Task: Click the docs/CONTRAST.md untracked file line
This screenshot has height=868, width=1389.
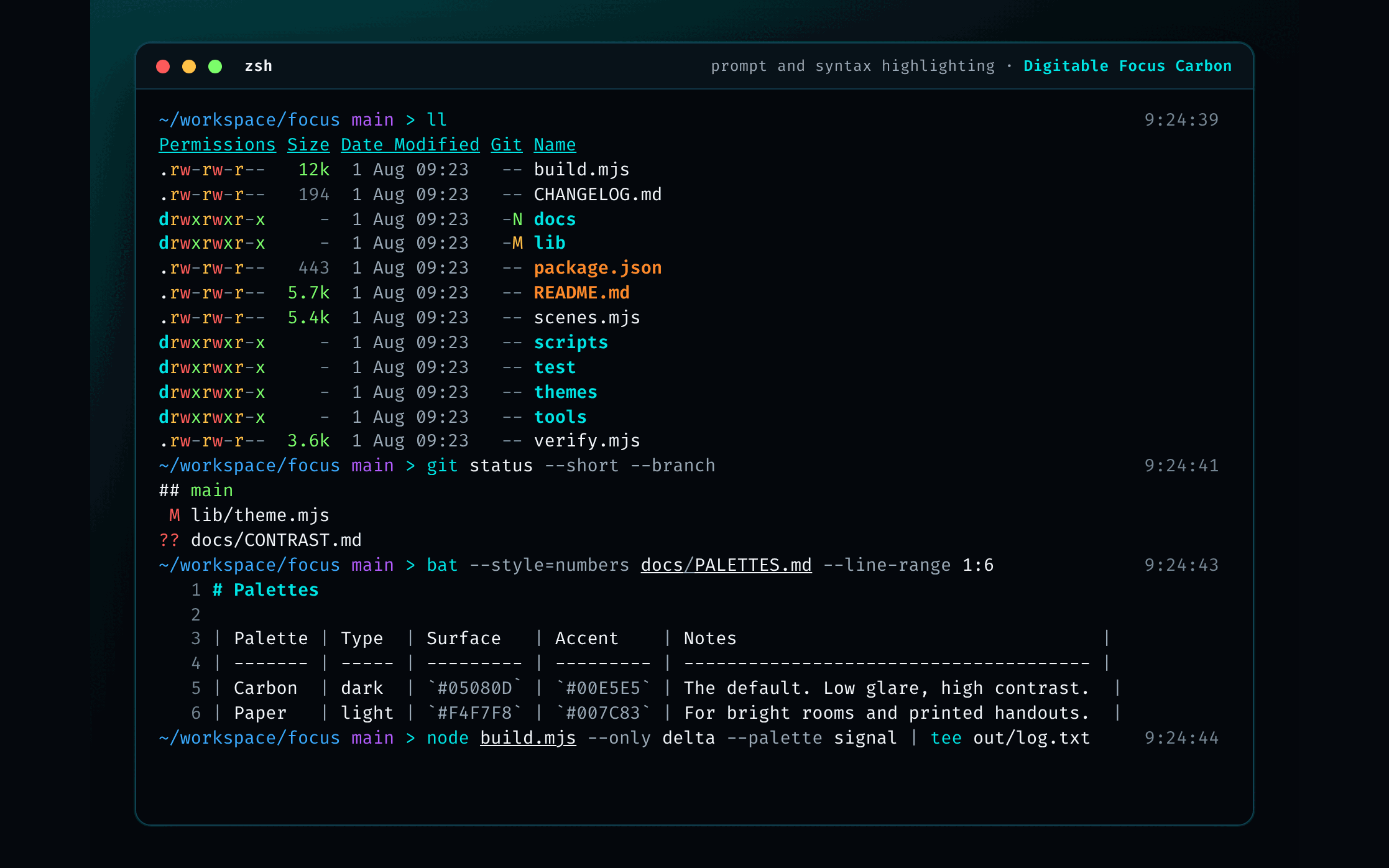Action: (260, 540)
